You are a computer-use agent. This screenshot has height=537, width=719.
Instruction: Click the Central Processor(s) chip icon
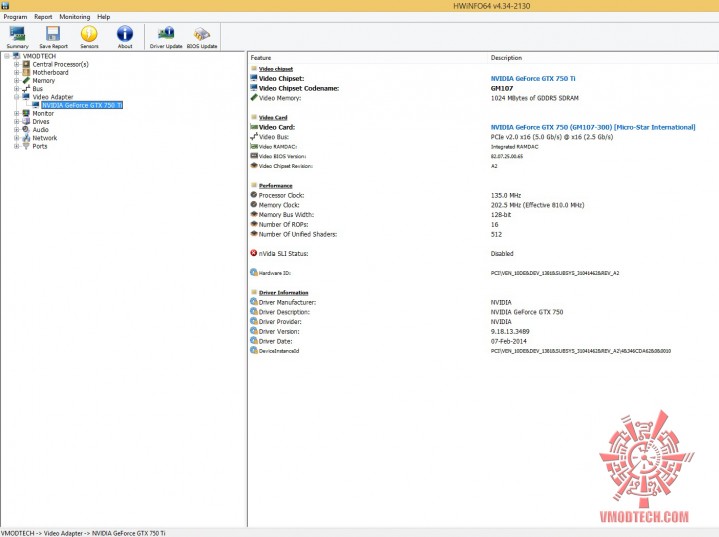[26, 64]
